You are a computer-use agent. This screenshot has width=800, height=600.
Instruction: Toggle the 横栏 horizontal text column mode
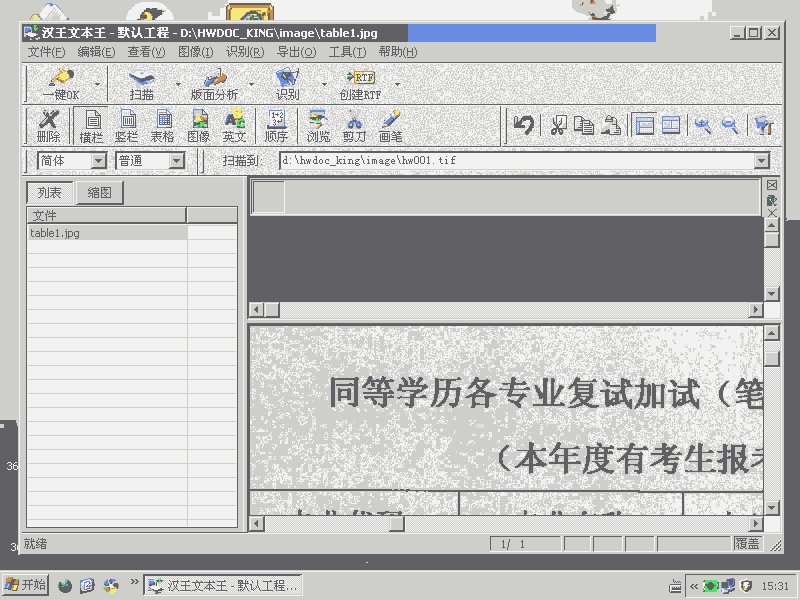[93, 126]
